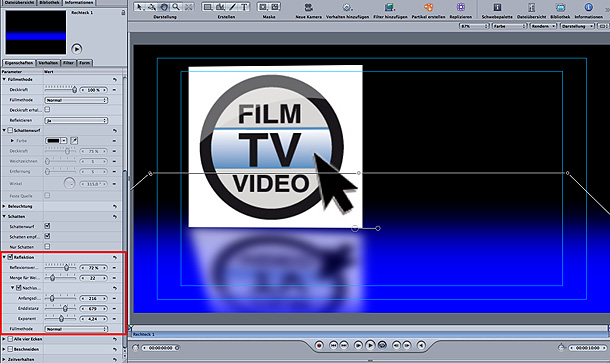Expand the shadow Farbe disclosure triangle
The image size is (610, 363).
click(12, 140)
